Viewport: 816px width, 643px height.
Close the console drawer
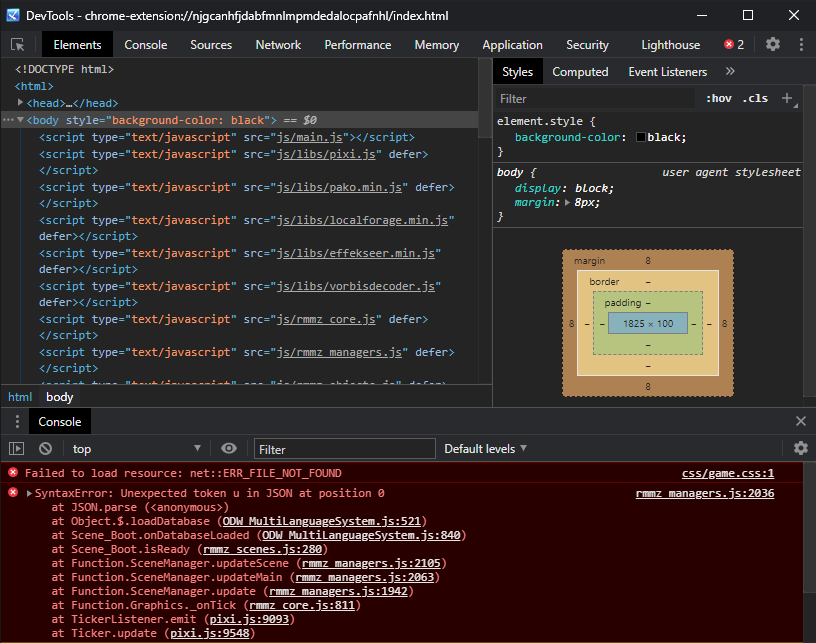(801, 421)
